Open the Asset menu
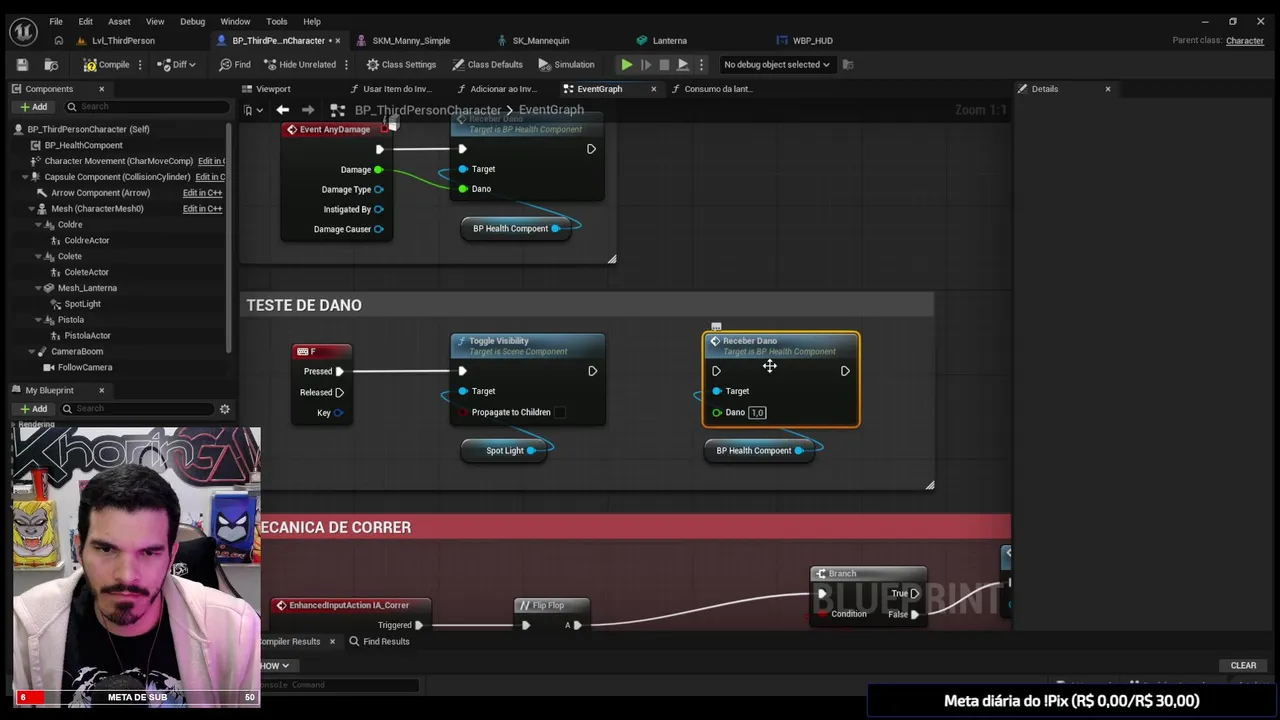This screenshot has height=720, width=1280. (x=119, y=21)
